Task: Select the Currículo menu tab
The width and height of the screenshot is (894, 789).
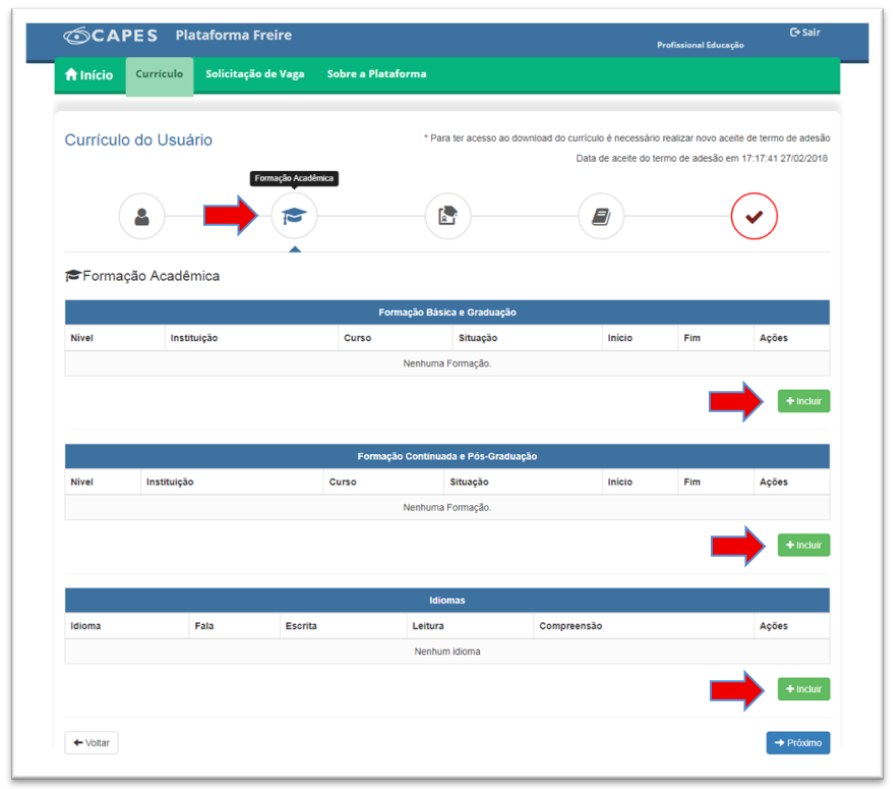Action: pos(159,74)
